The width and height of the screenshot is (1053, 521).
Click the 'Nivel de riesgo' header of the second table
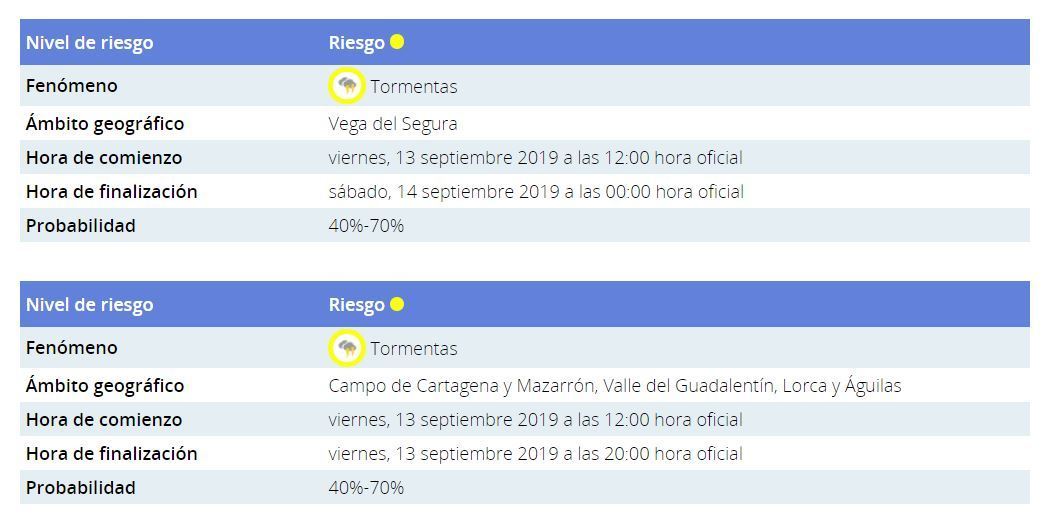tap(90, 305)
